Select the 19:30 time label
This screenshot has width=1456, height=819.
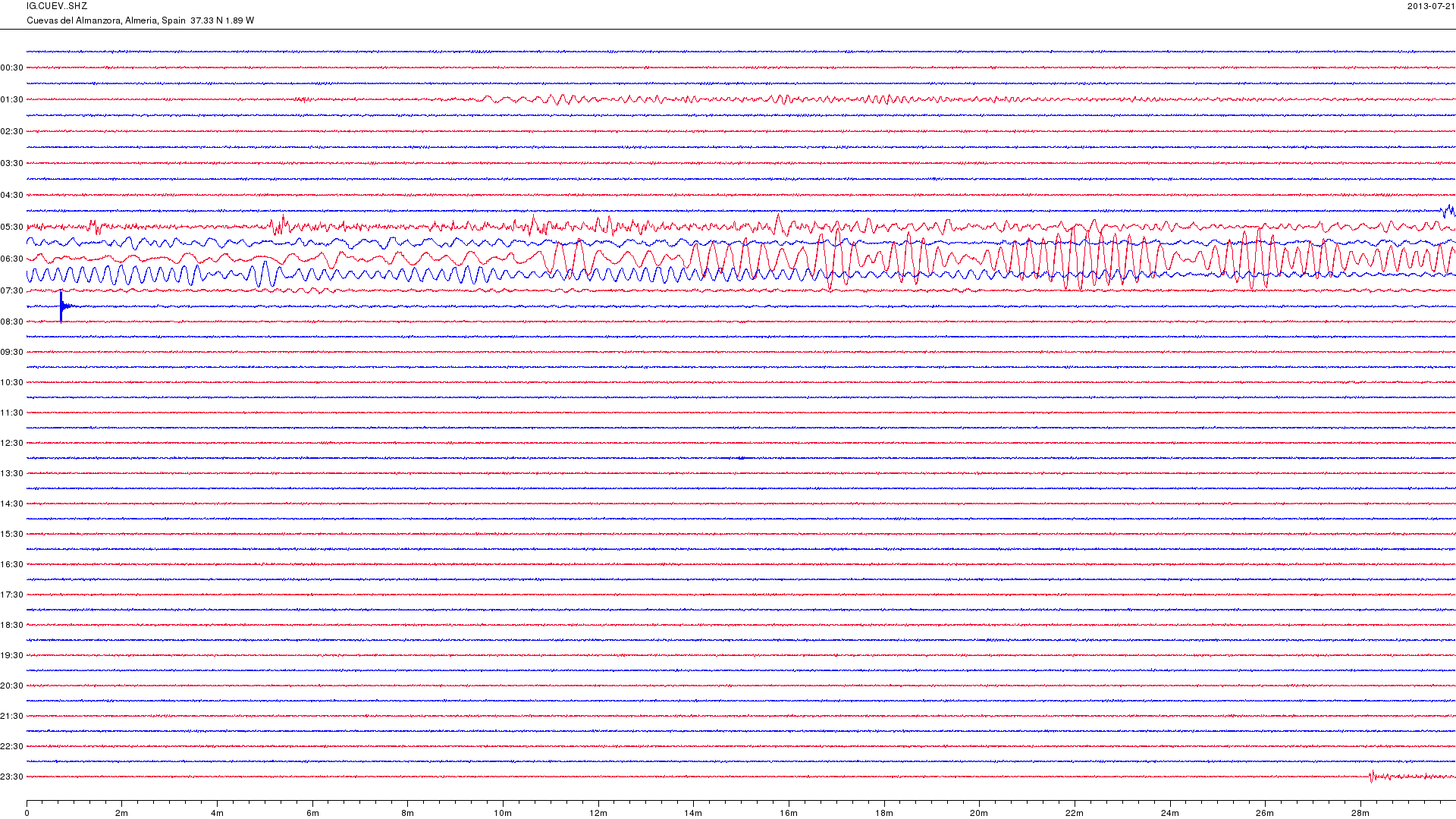coord(12,655)
